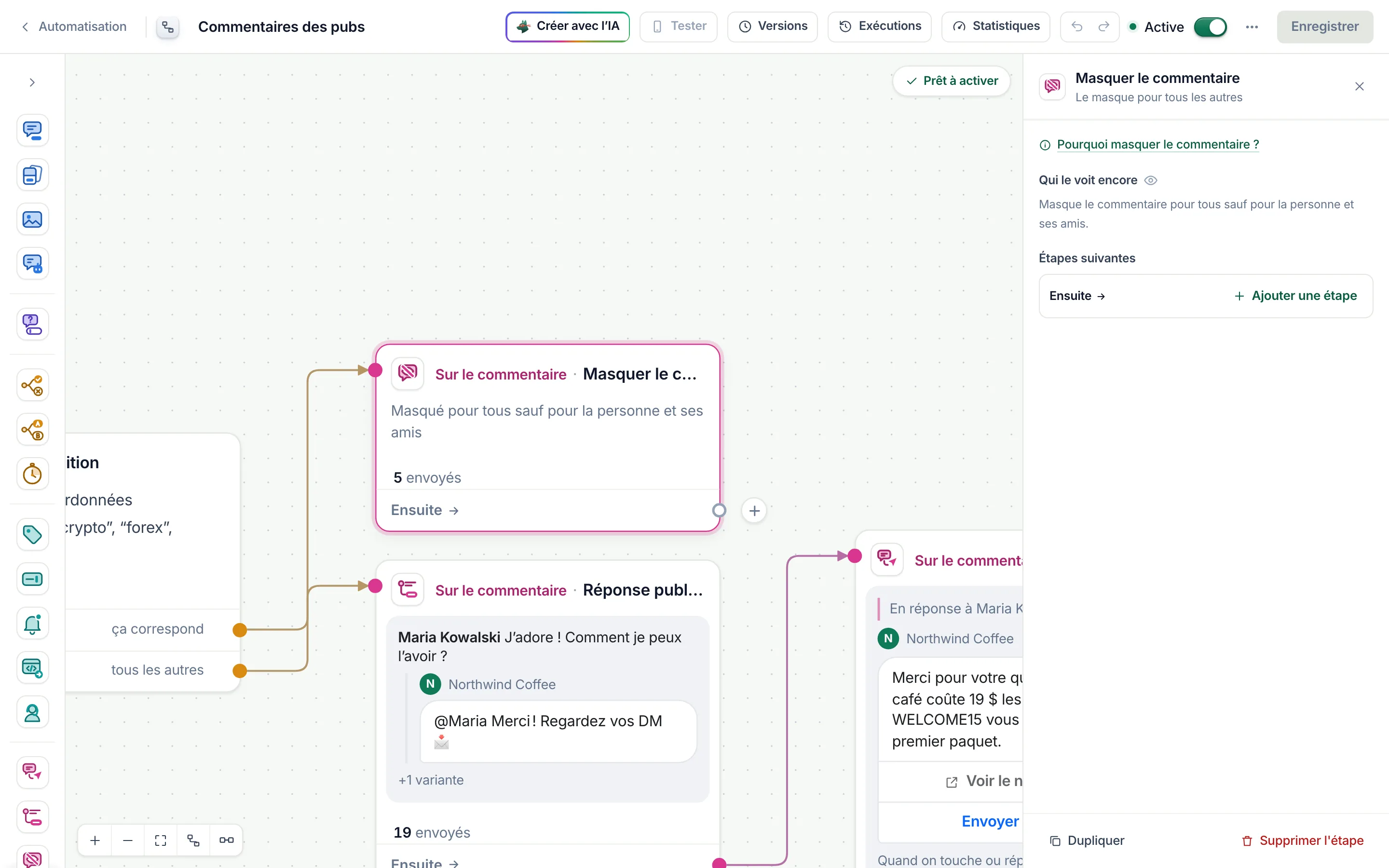Duplicate the step with Dupliquer
Image resolution: width=1389 pixels, height=868 pixels.
[x=1087, y=841]
